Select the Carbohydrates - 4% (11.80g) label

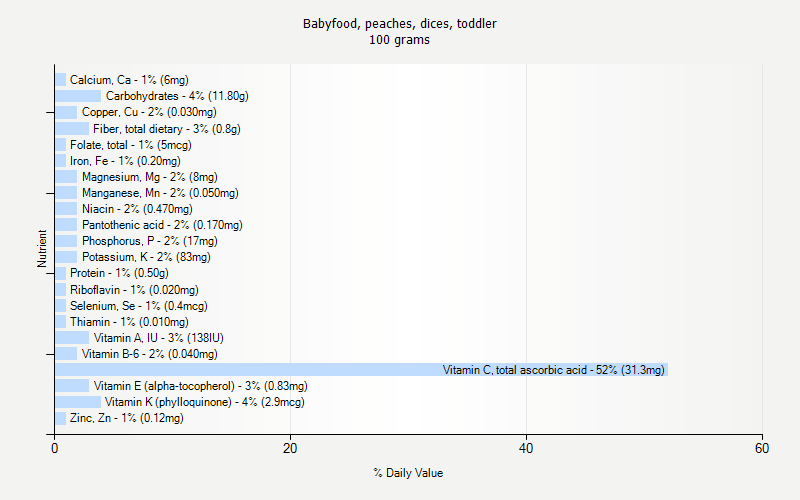(177, 96)
